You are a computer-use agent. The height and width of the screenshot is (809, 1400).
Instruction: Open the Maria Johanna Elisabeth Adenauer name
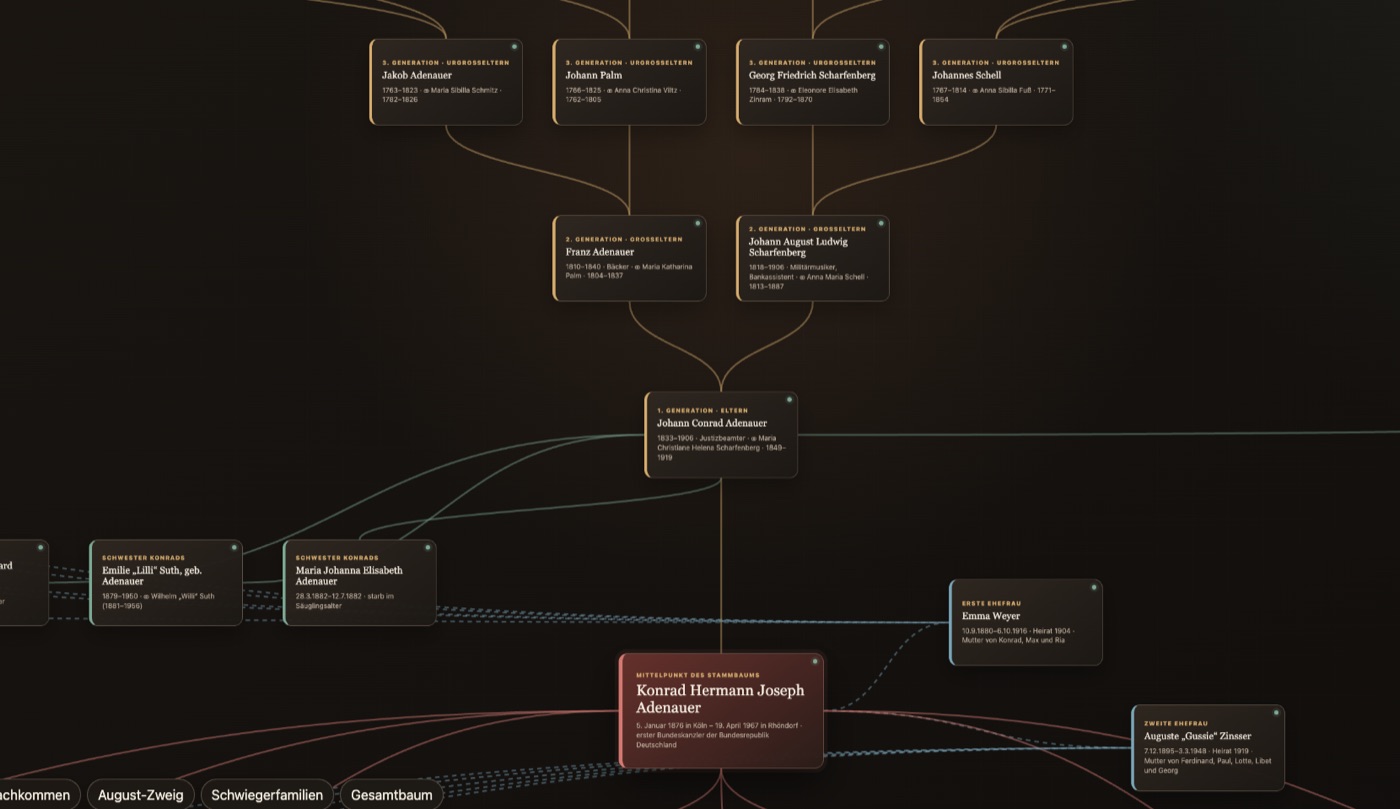click(349, 576)
